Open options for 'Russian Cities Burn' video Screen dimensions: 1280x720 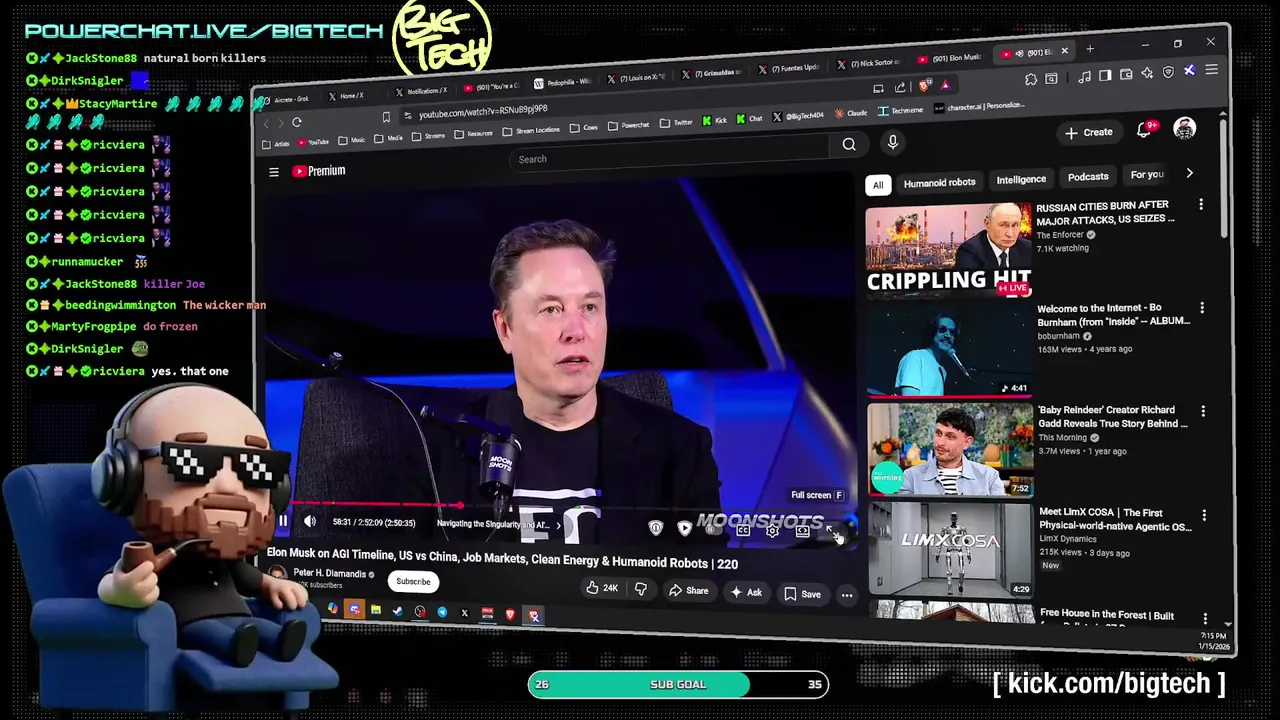pos(1201,205)
